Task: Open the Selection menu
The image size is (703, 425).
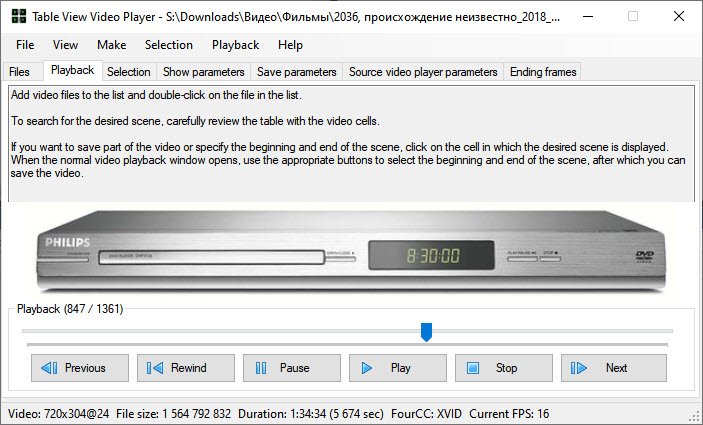Action: pyautogui.click(x=169, y=45)
